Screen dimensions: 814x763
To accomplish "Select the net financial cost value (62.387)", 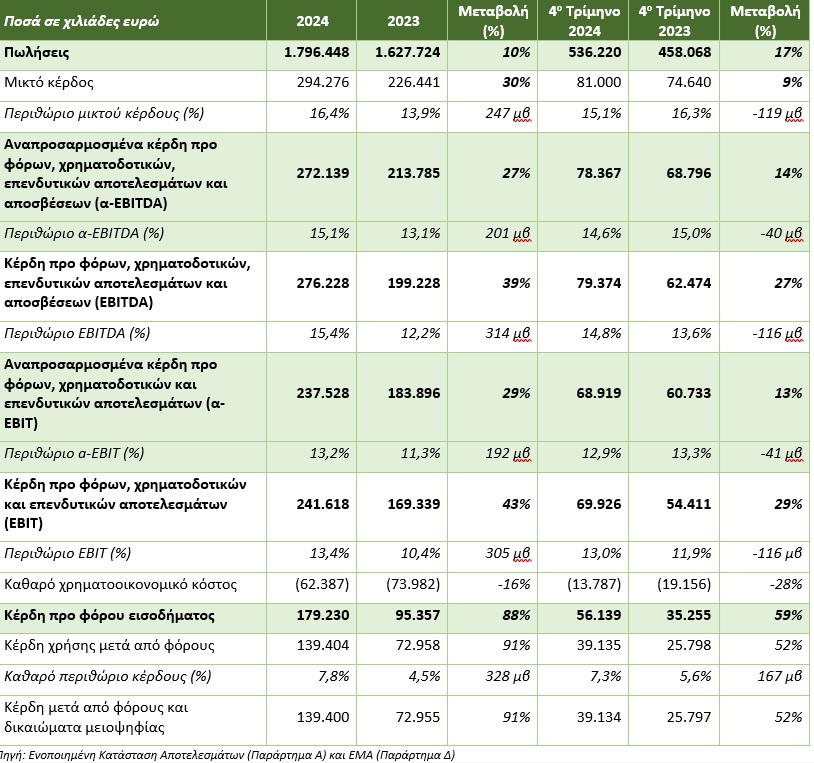I will (321, 582).
